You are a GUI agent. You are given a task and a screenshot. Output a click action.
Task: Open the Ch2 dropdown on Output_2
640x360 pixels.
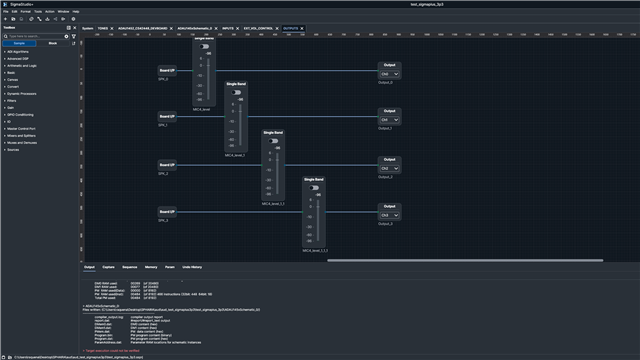(x=389, y=169)
